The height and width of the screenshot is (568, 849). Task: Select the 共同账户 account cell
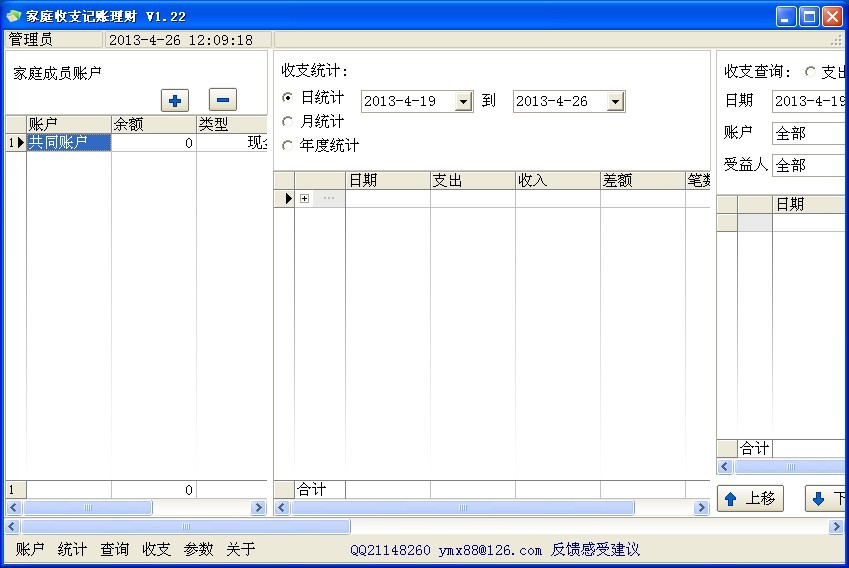[68, 143]
